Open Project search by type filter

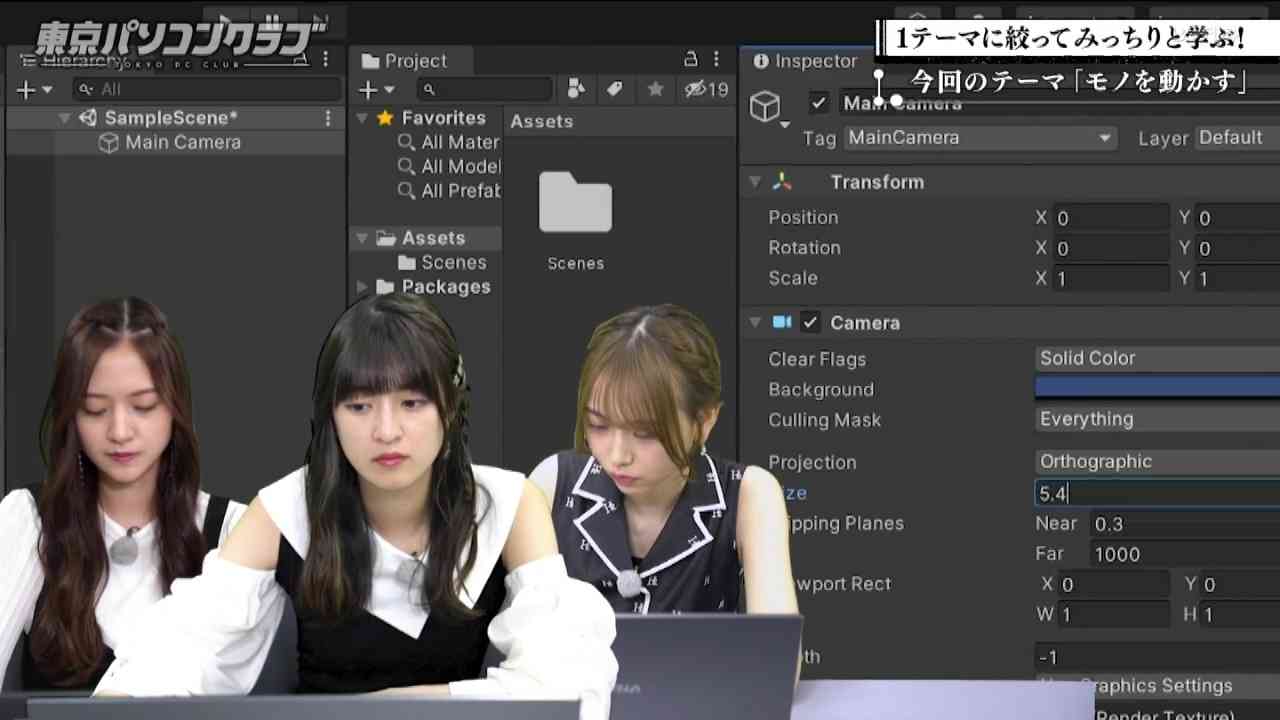576,90
